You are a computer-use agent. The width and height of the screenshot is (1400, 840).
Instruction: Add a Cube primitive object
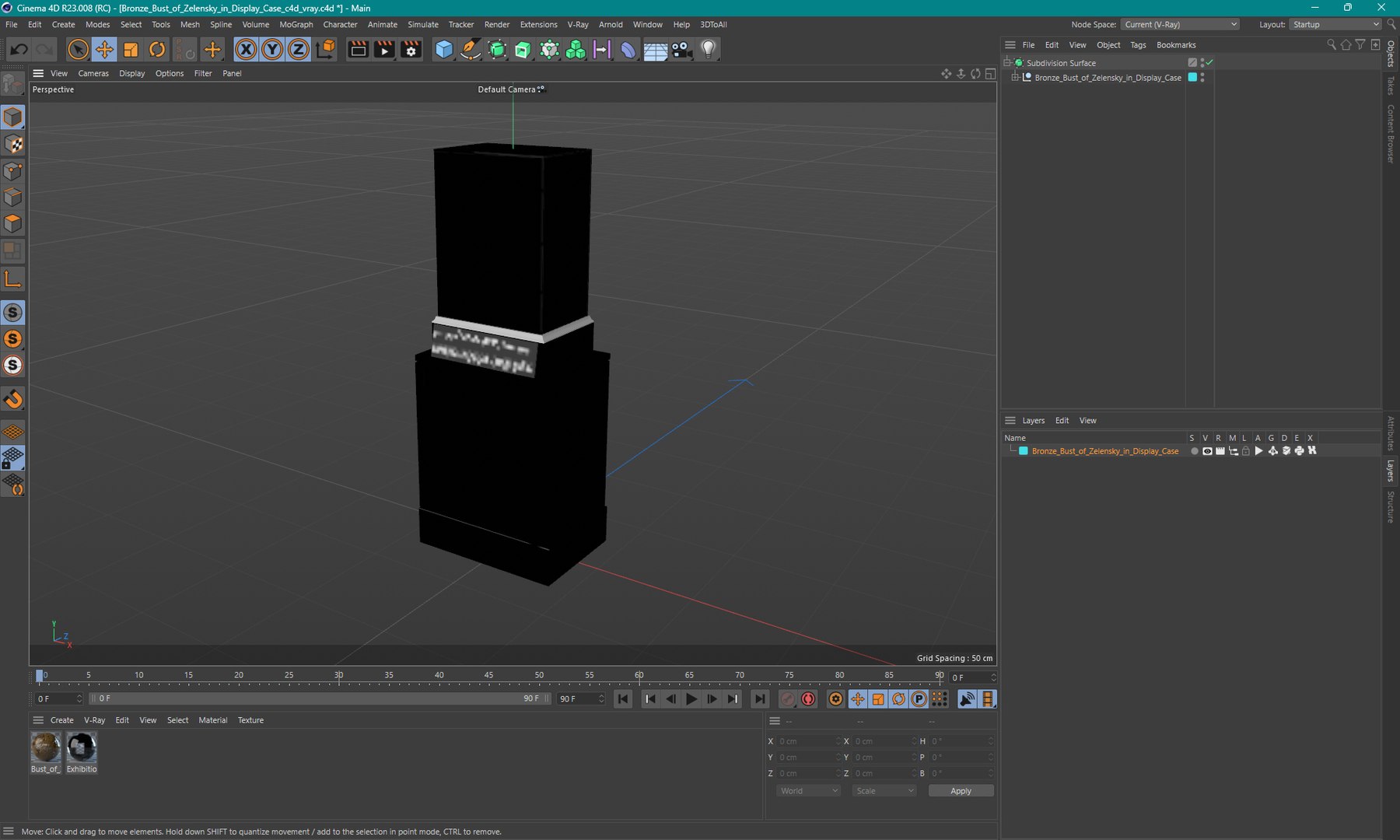pyautogui.click(x=443, y=50)
